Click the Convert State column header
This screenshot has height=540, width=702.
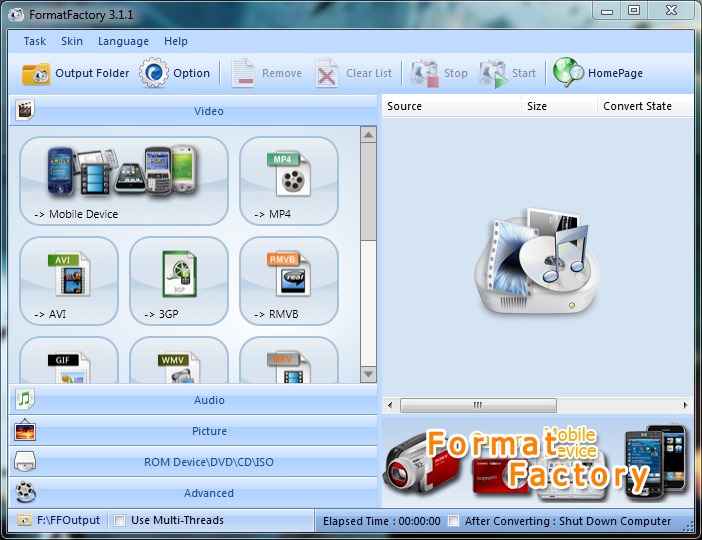pos(645,106)
